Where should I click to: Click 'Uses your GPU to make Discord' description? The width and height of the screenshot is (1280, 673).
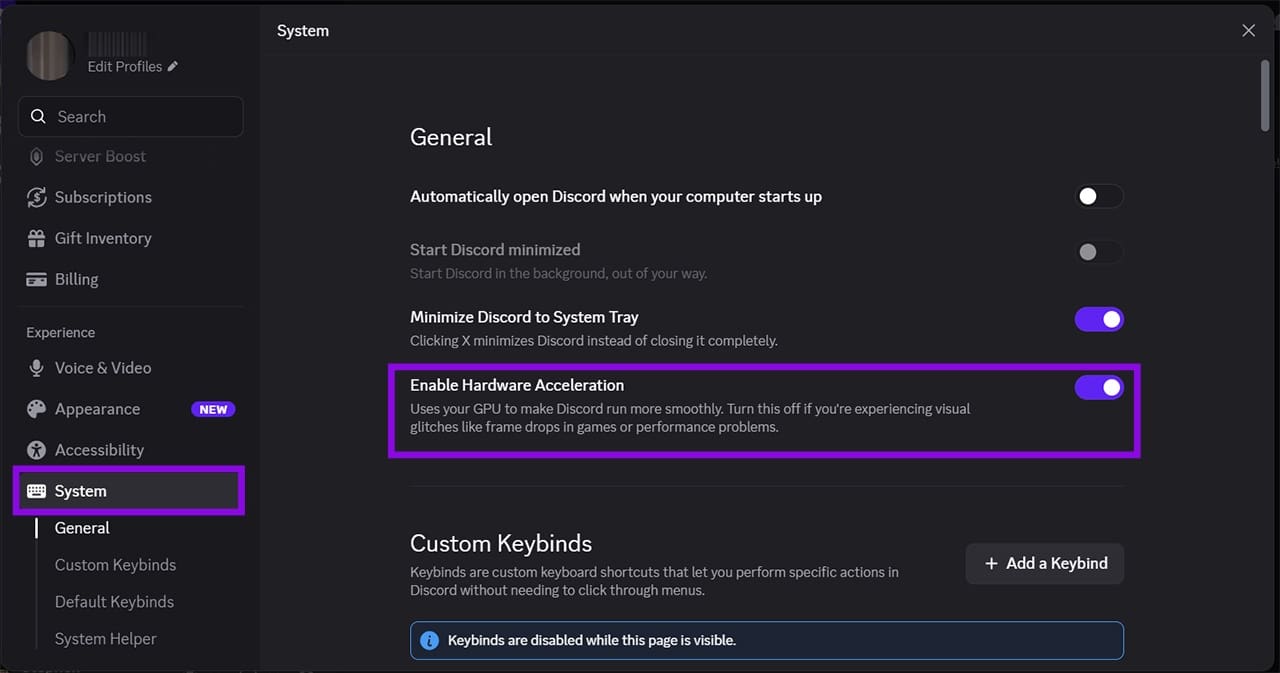690,418
